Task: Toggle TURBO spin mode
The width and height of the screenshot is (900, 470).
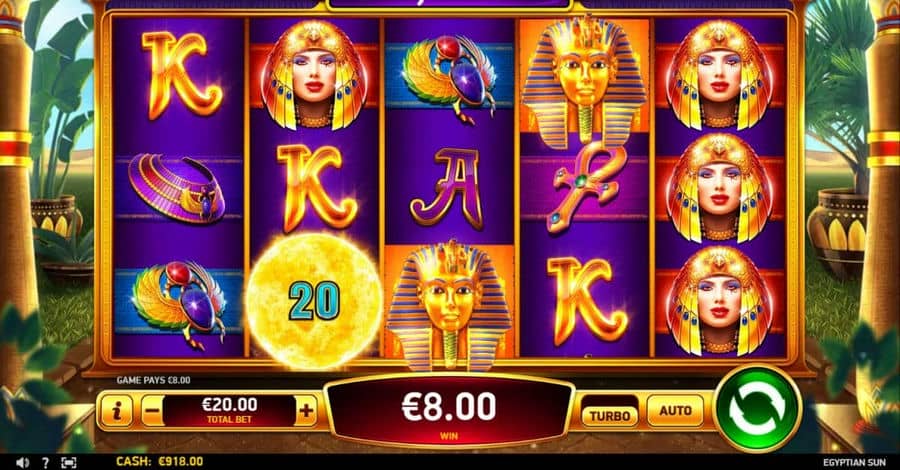Action: point(610,414)
